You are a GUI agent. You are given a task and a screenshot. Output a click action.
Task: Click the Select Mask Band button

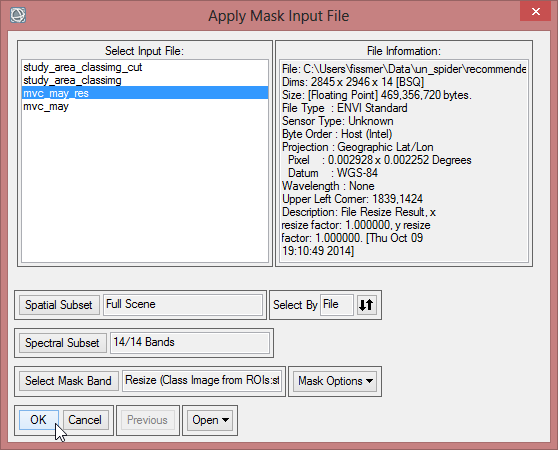[68, 381]
